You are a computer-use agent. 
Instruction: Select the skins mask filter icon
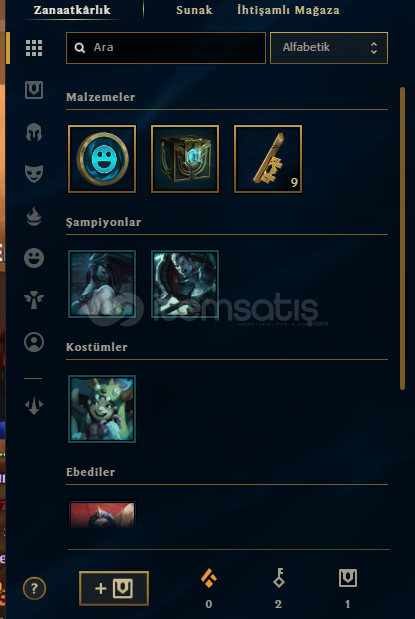34,174
